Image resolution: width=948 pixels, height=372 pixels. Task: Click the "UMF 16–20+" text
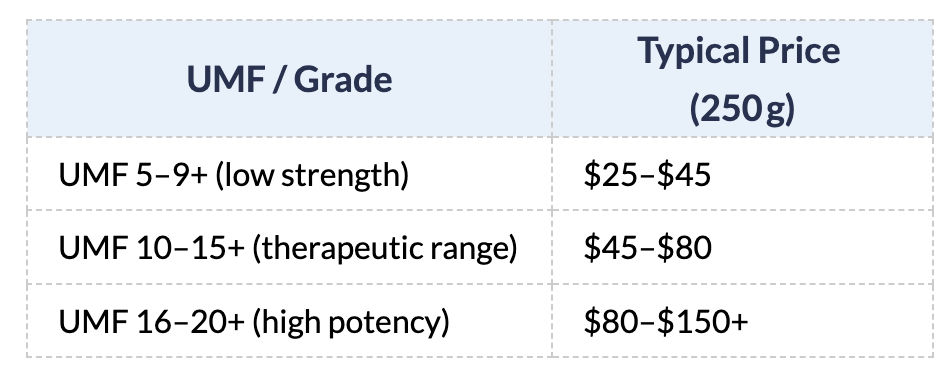[151, 321]
